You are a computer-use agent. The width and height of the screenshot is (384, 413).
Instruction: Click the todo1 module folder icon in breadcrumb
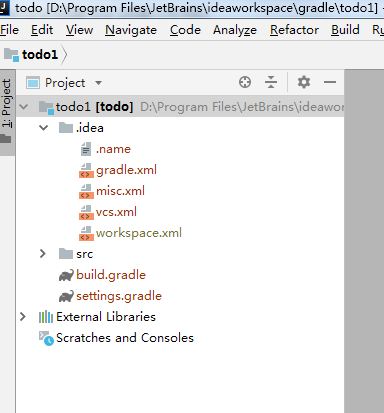point(11,55)
